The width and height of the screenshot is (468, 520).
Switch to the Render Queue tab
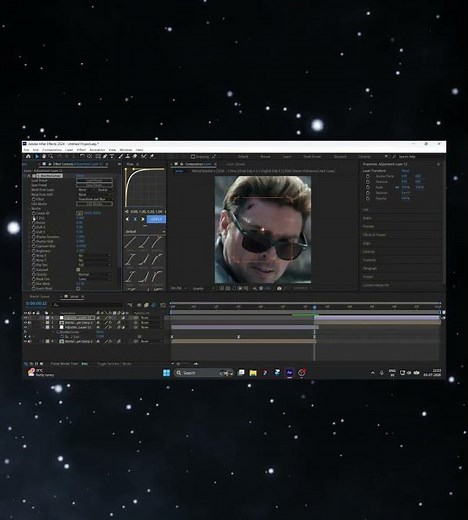[39, 297]
